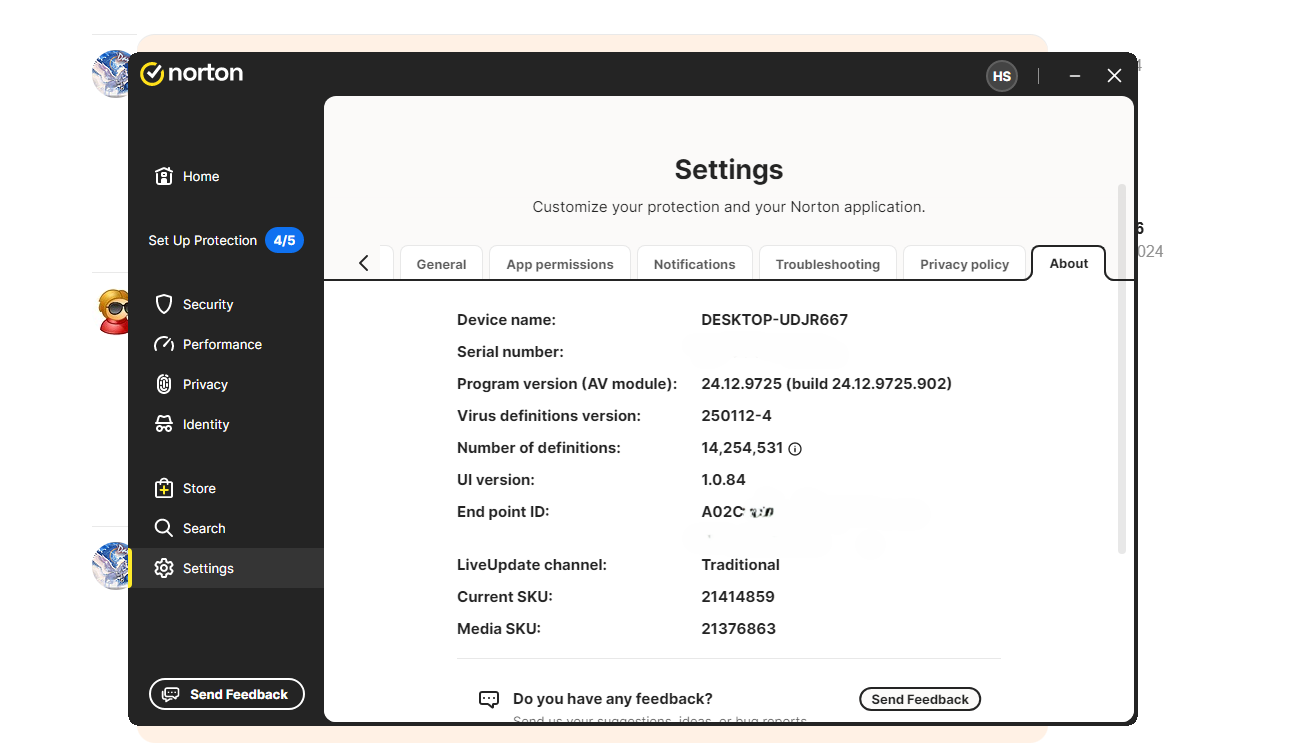Viewport: 1293px width, 753px height.
Task: Select the About tab
Action: [x=1068, y=263]
